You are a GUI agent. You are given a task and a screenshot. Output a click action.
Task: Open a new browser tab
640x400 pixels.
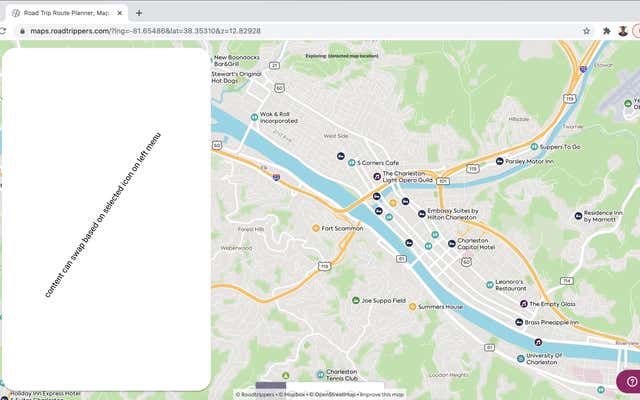pyautogui.click(x=139, y=12)
